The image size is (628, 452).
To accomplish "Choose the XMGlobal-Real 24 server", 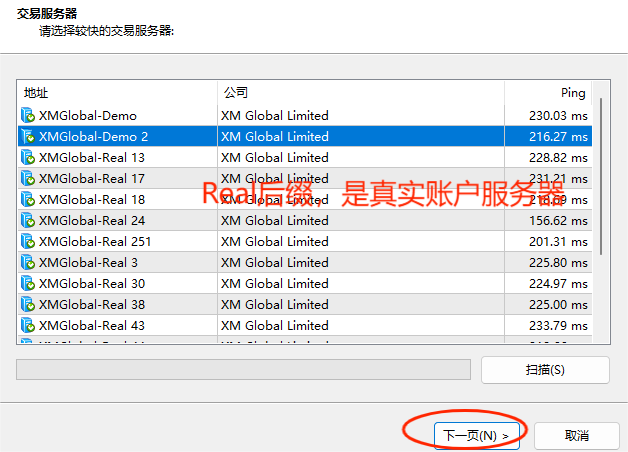I will tap(92, 220).
